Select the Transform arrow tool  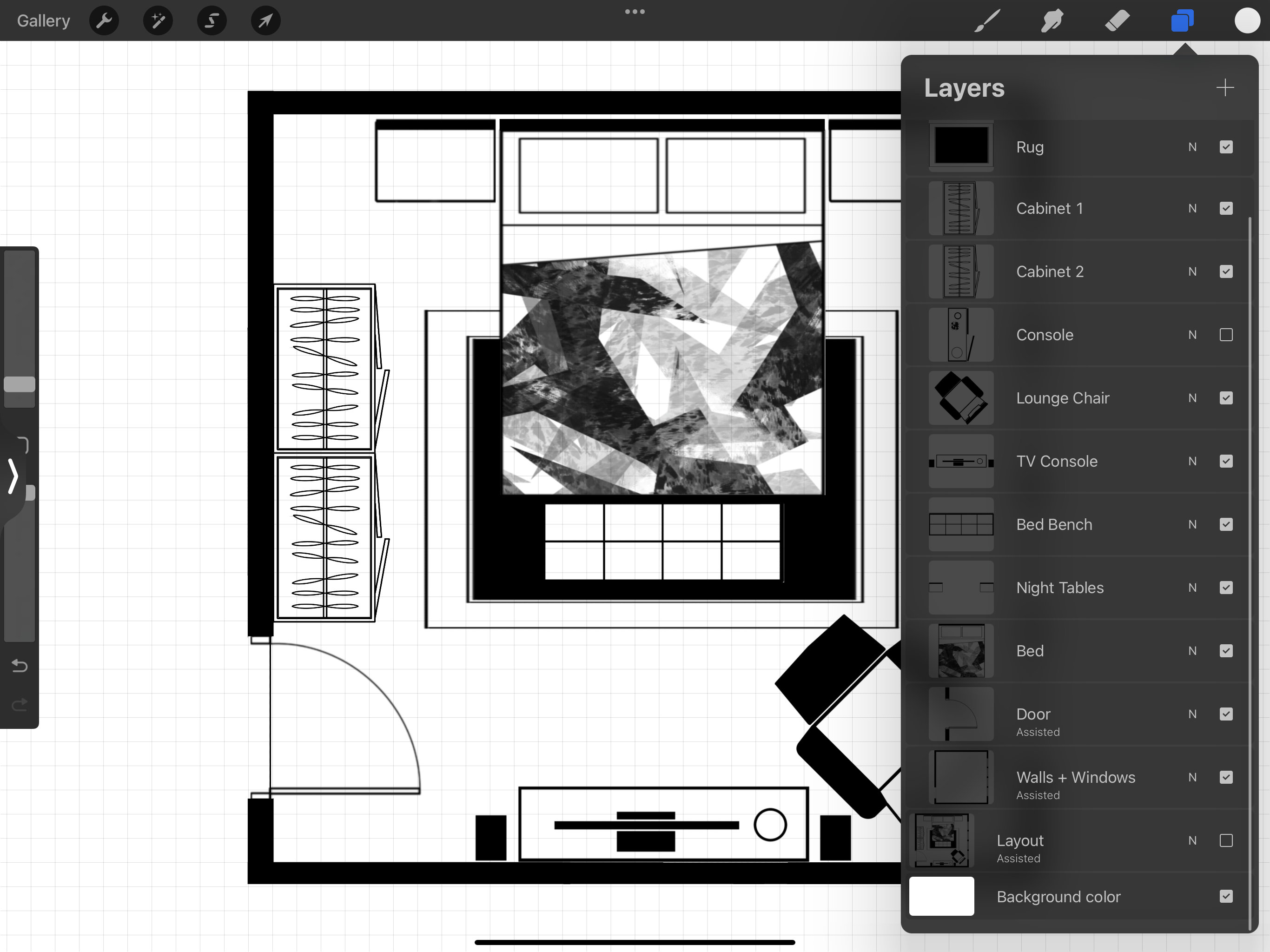(265, 20)
